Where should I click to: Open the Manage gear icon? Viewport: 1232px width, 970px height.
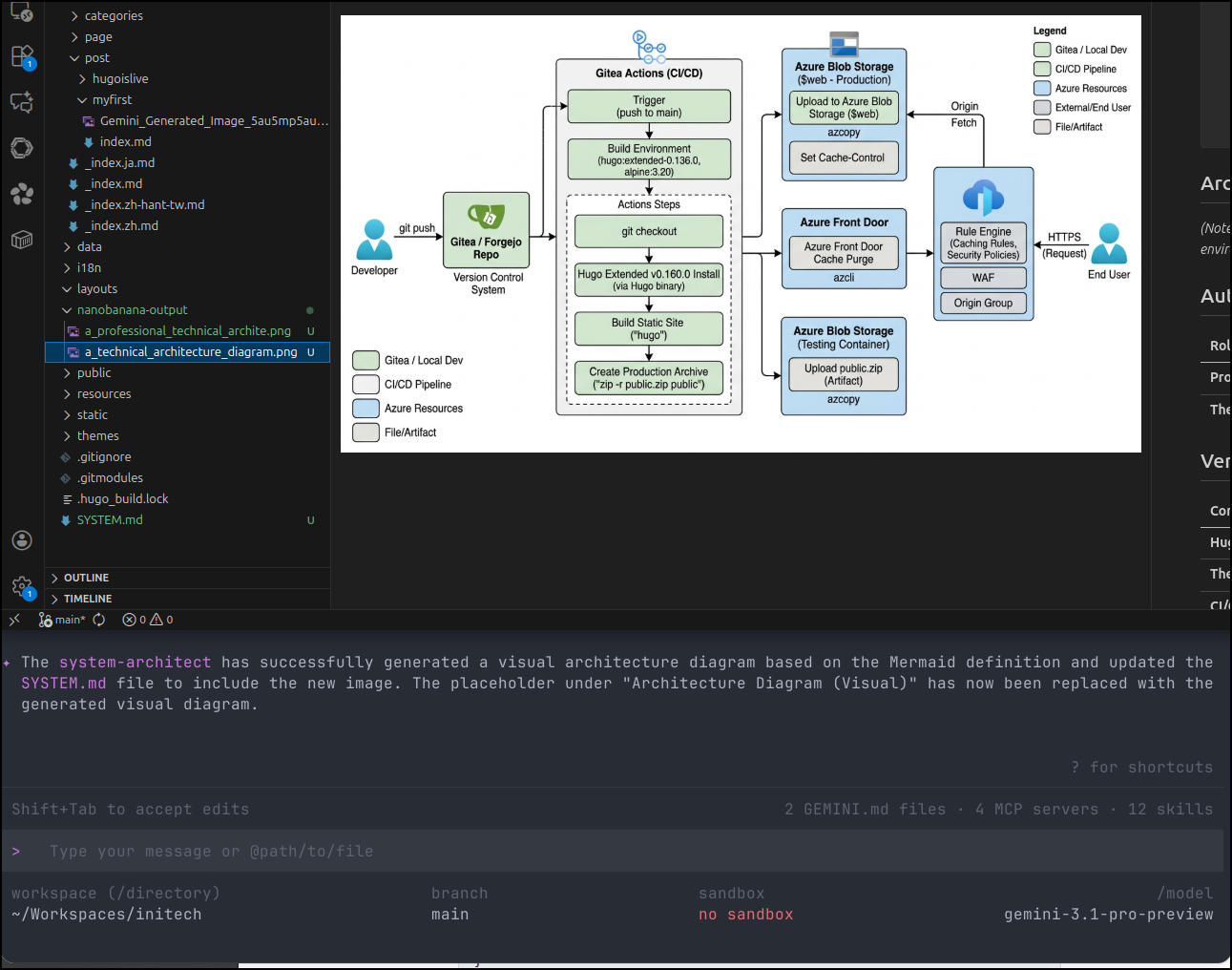(x=22, y=586)
